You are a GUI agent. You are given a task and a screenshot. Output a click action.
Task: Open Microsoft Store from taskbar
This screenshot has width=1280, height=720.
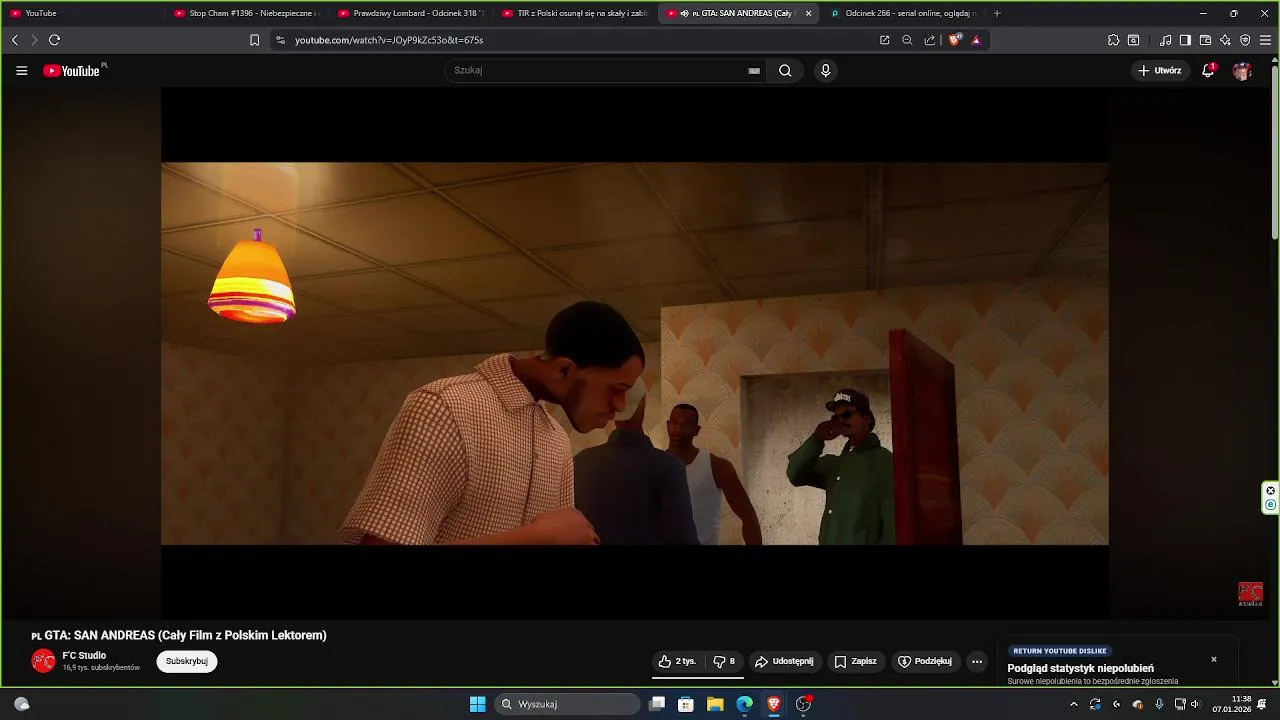pos(686,704)
